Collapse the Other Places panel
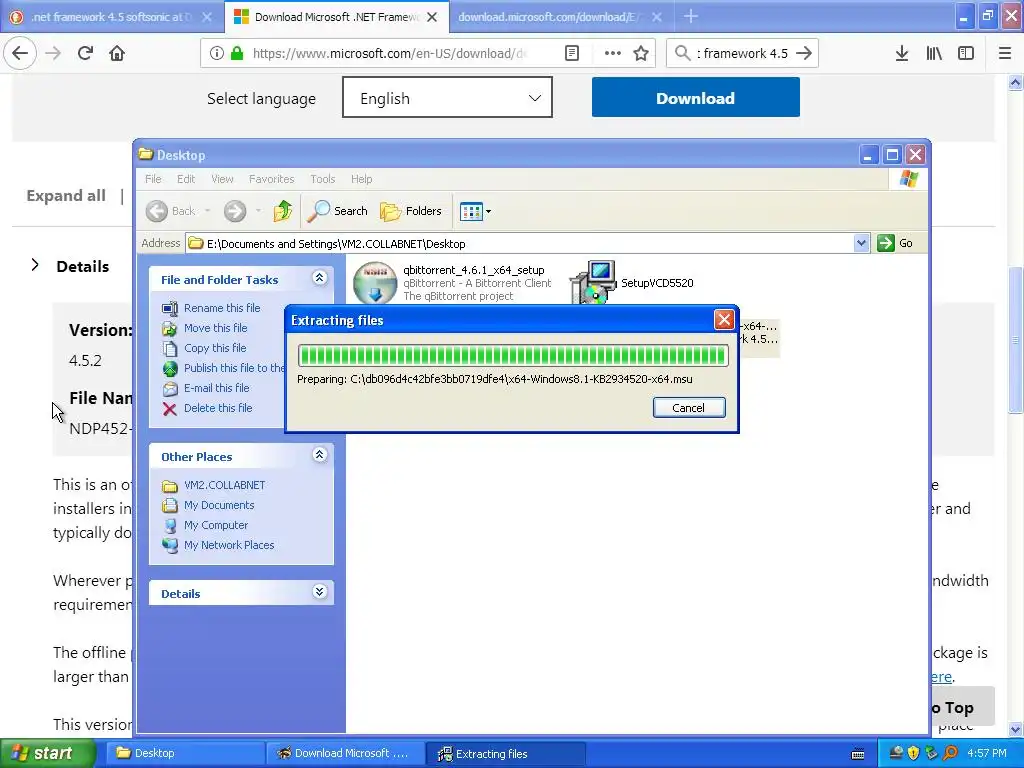Image resolution: width=1024 pixels, height=768 pixels. (x=319, y=455)
